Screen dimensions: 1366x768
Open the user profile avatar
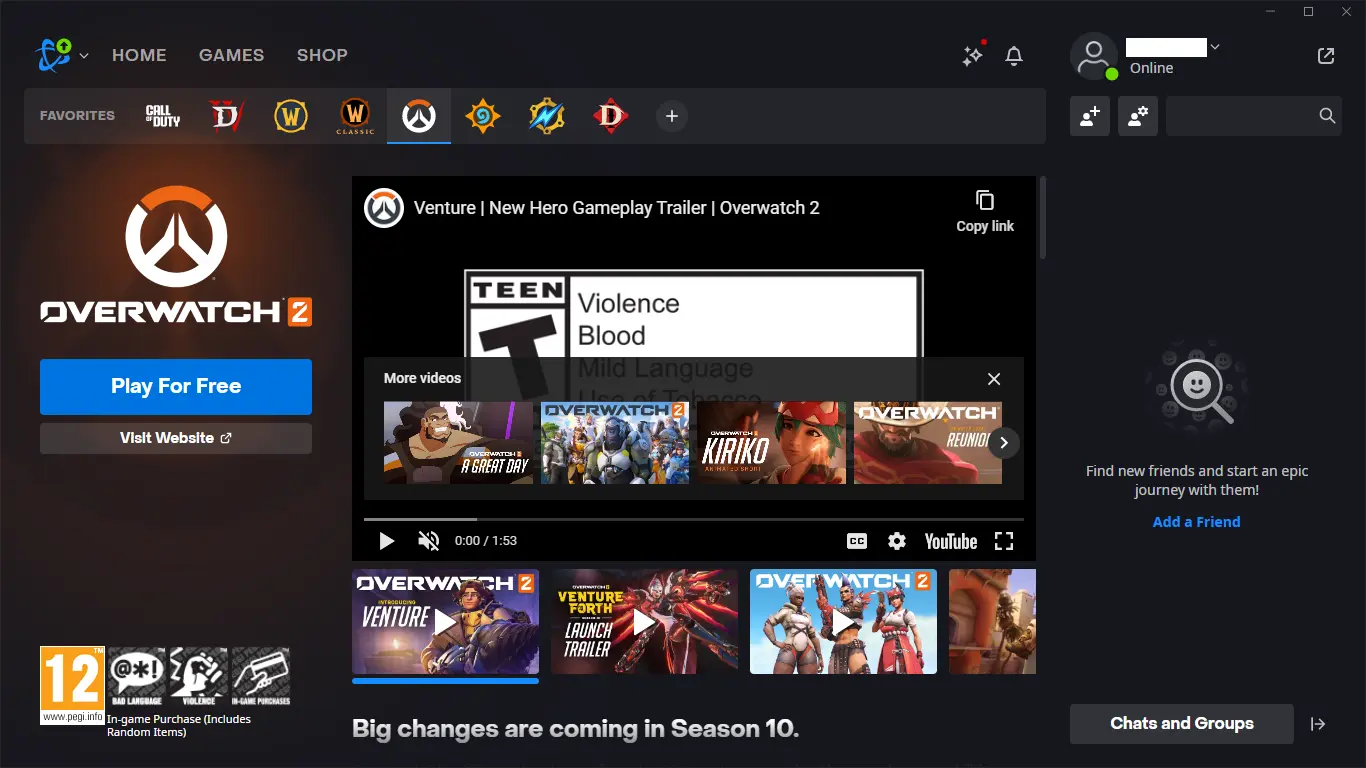[1094, 56]
